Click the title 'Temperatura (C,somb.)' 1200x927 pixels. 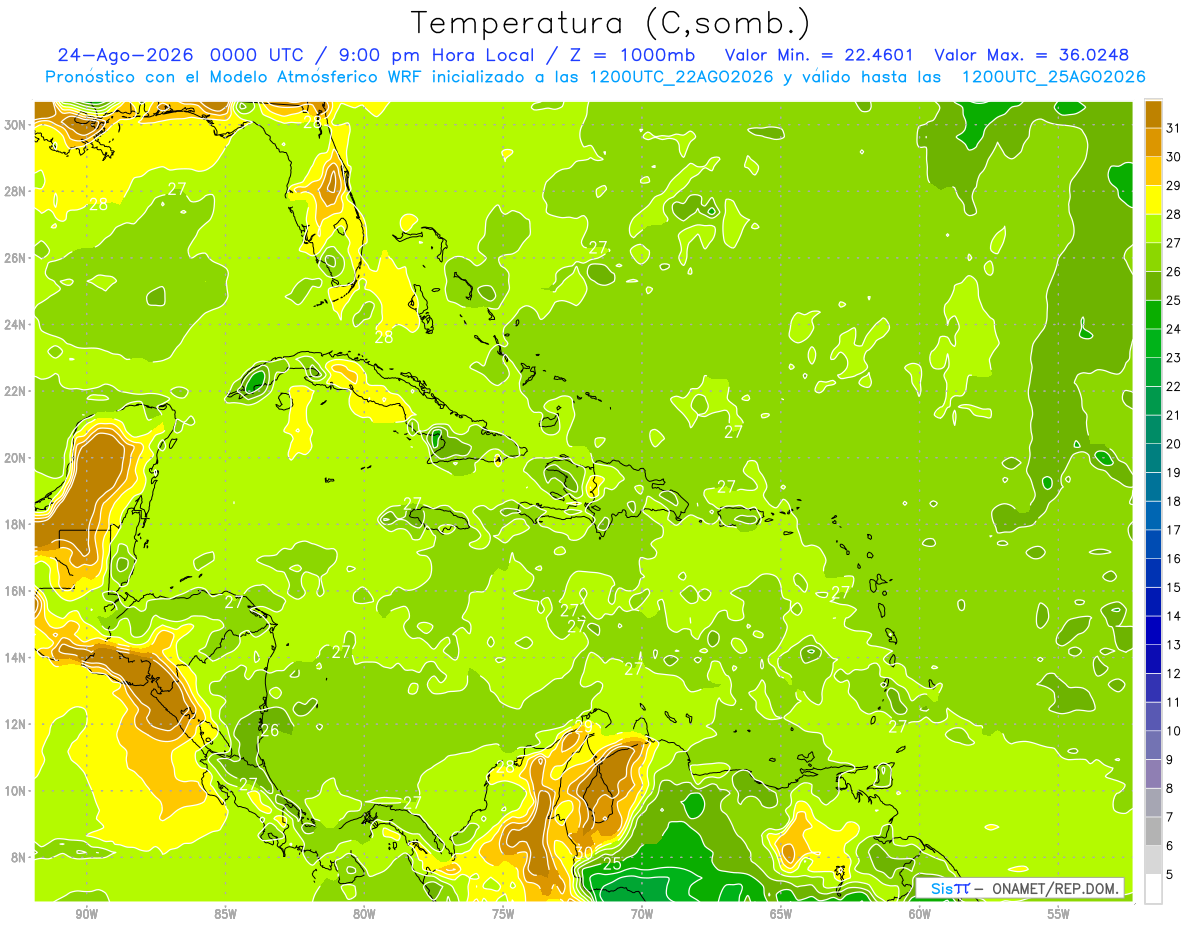(611, 23)
